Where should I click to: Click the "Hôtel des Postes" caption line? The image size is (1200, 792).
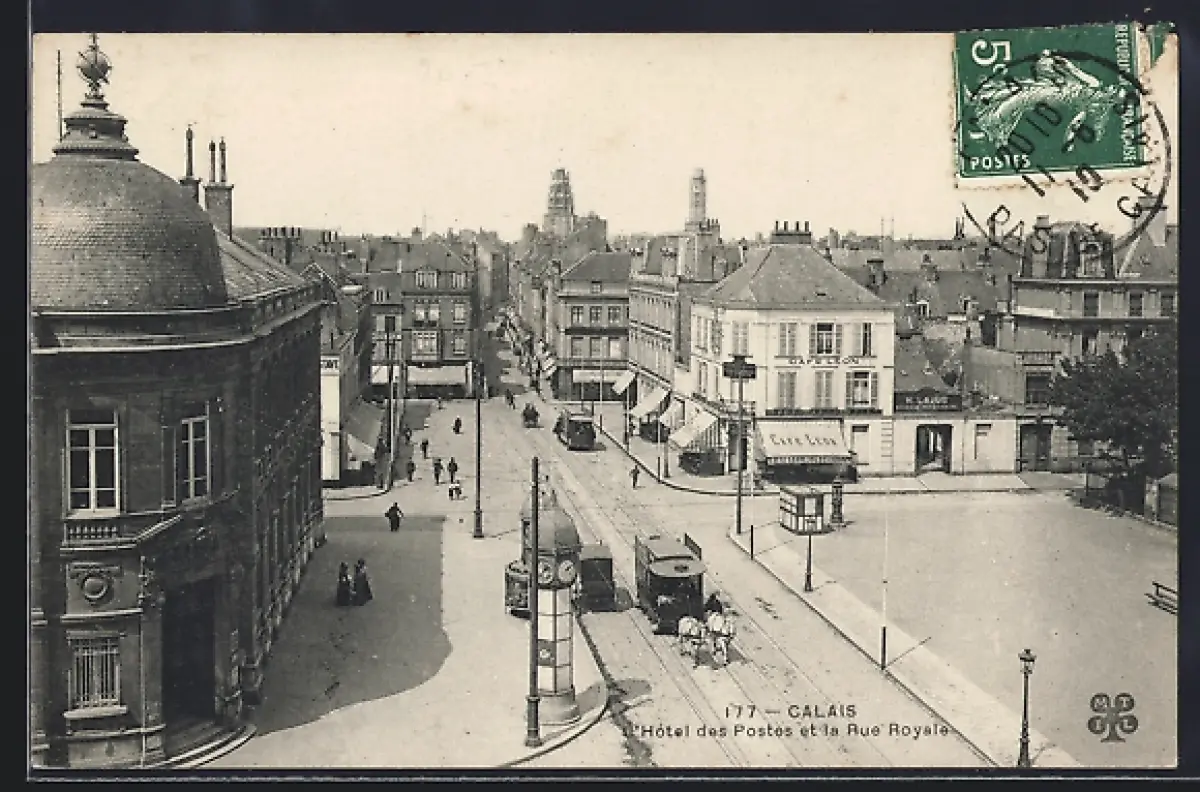[790, 731]
